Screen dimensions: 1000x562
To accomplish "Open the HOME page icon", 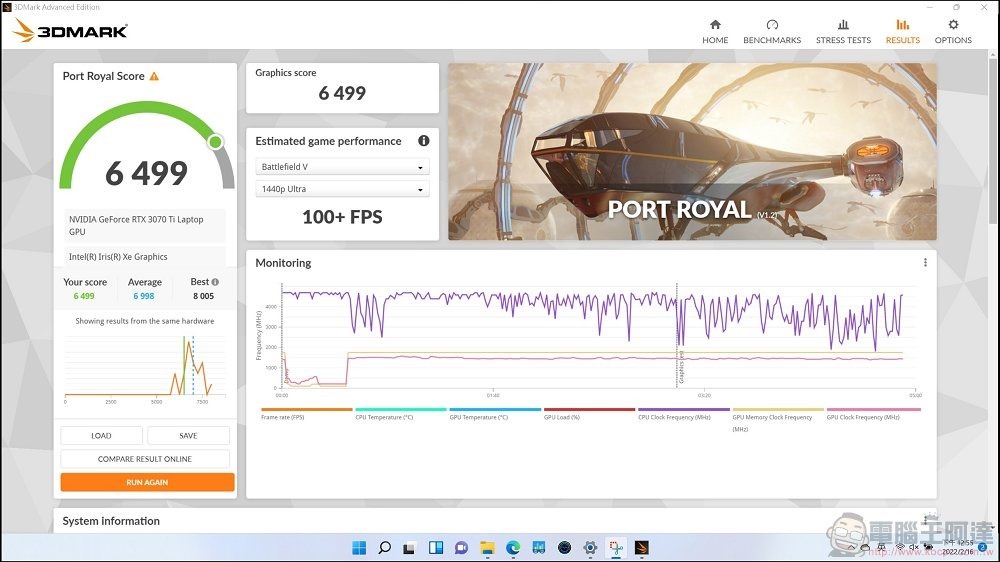I will click(715, 25).
